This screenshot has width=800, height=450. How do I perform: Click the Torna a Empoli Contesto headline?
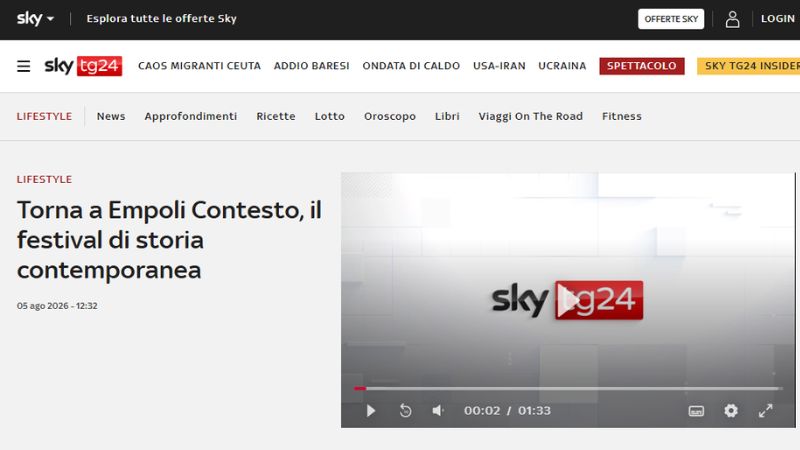(x=169, y=240)
